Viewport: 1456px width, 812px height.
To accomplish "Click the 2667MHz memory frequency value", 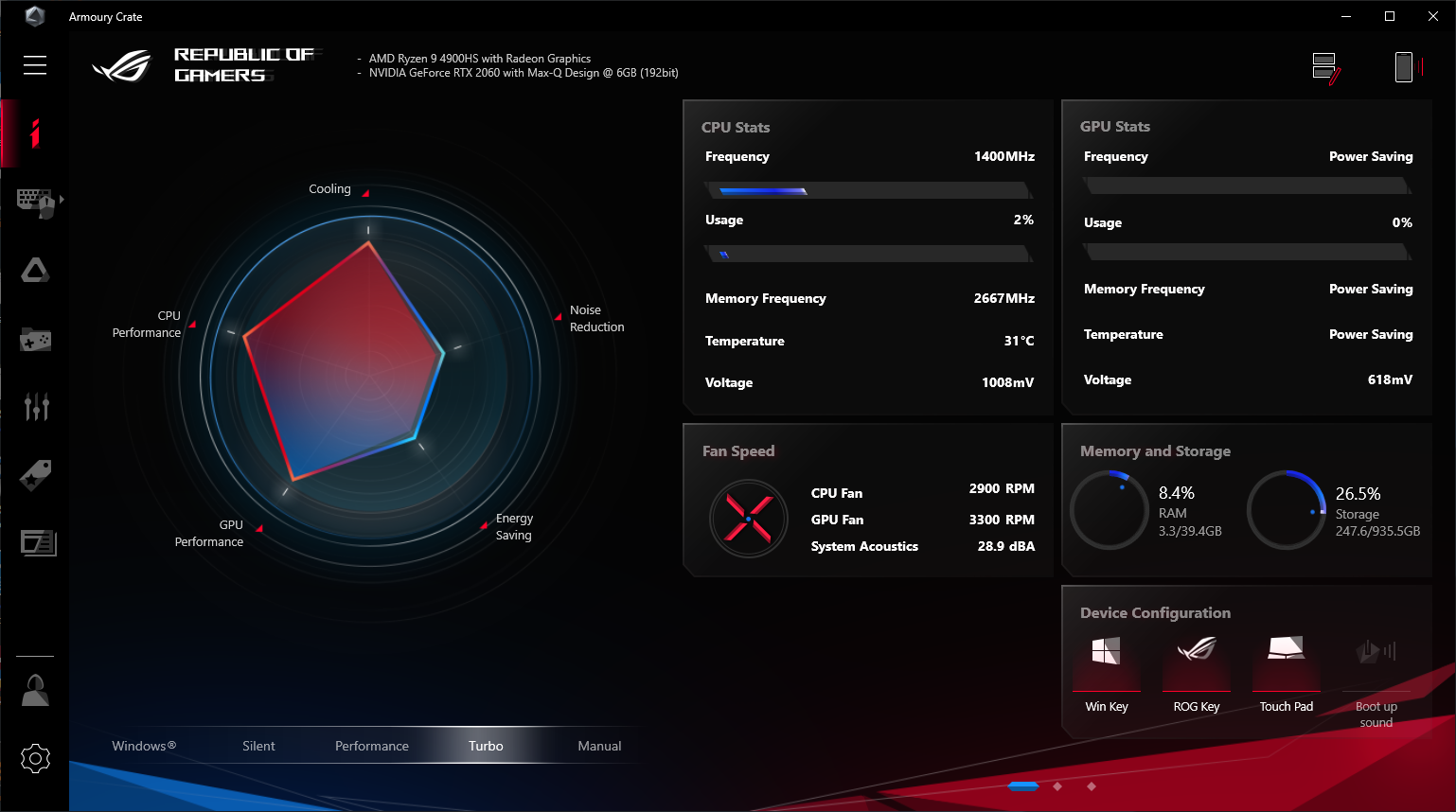I will (1004, 298).
